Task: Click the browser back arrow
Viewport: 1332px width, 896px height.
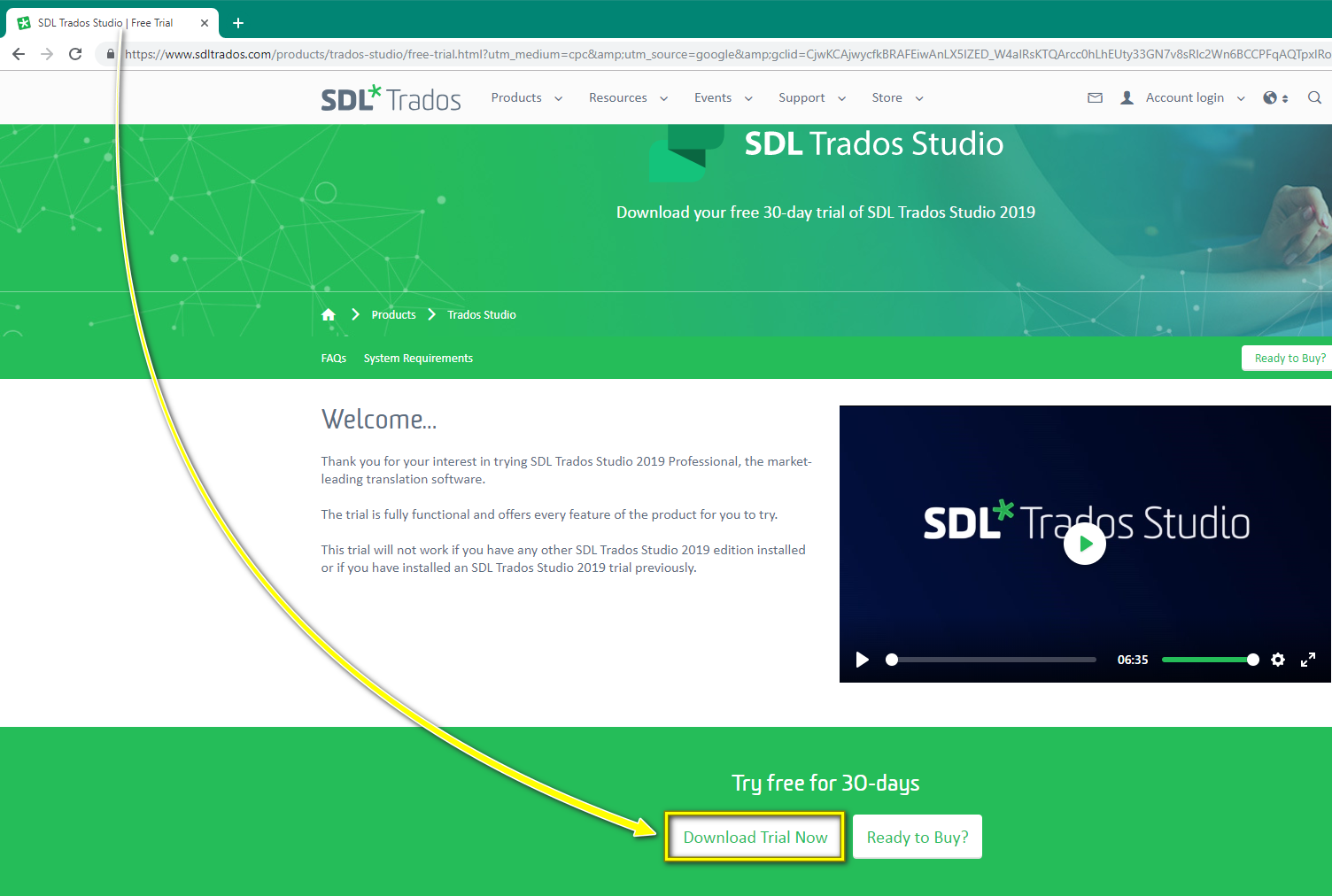Action: coord(19,54)
